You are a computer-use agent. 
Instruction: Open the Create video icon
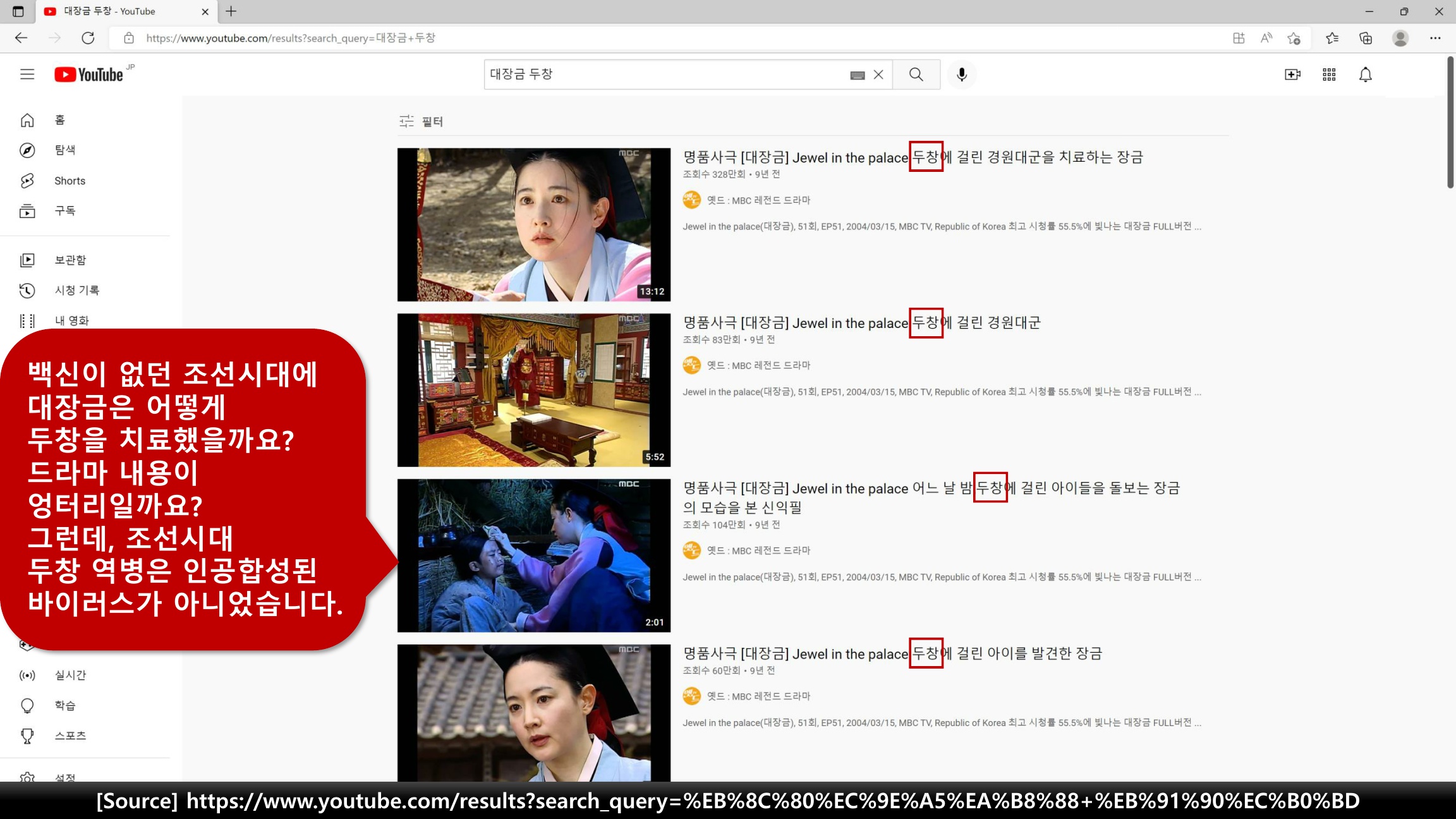click(1292, 75)
